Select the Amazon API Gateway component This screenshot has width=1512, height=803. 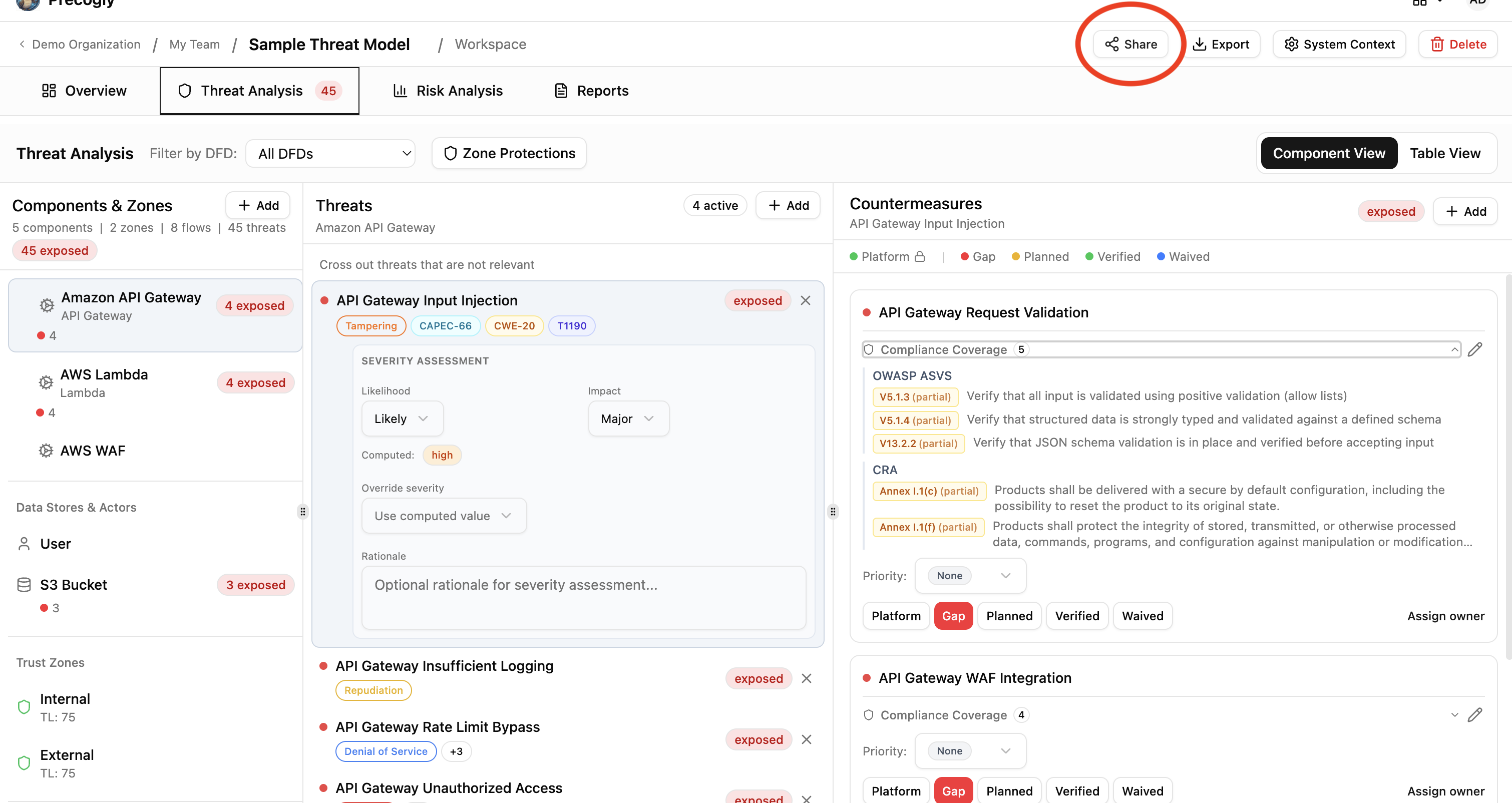[x=155, y=315]
